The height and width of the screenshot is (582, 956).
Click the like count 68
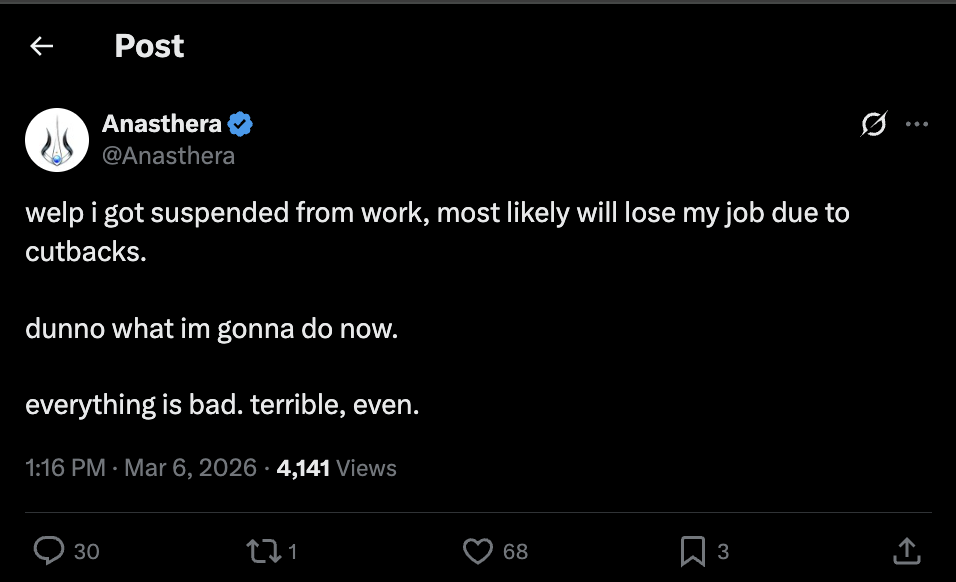[515, 552]
